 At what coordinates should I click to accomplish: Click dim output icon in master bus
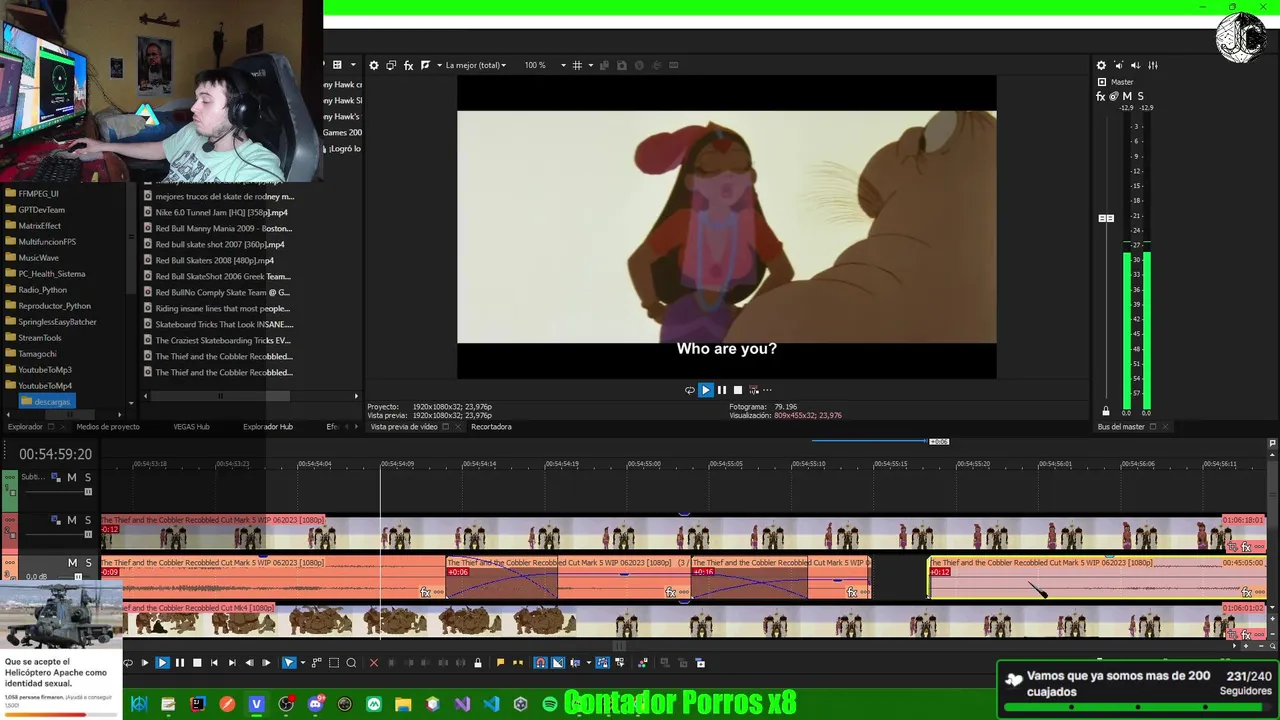click(1135, 65)
